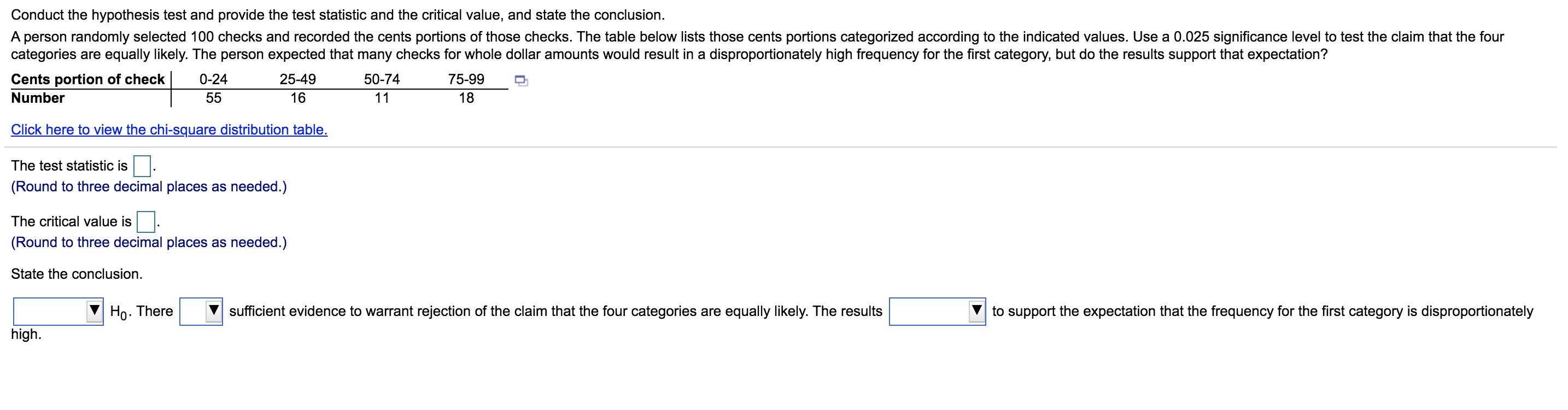Open the chi-square distribution table
1568x410 pixels.
(169, 130)
